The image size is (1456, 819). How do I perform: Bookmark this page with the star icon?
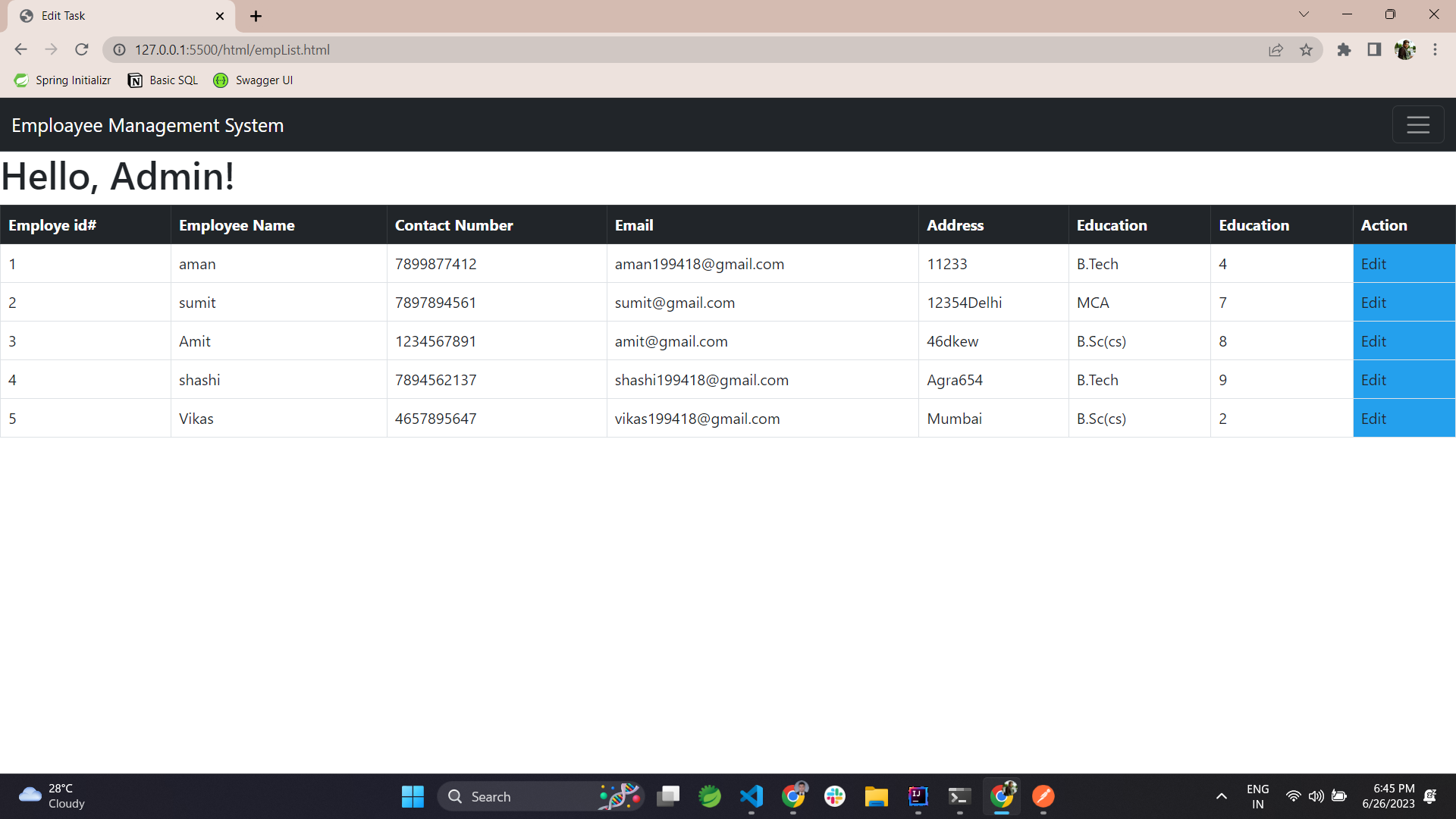point(1307,49)
